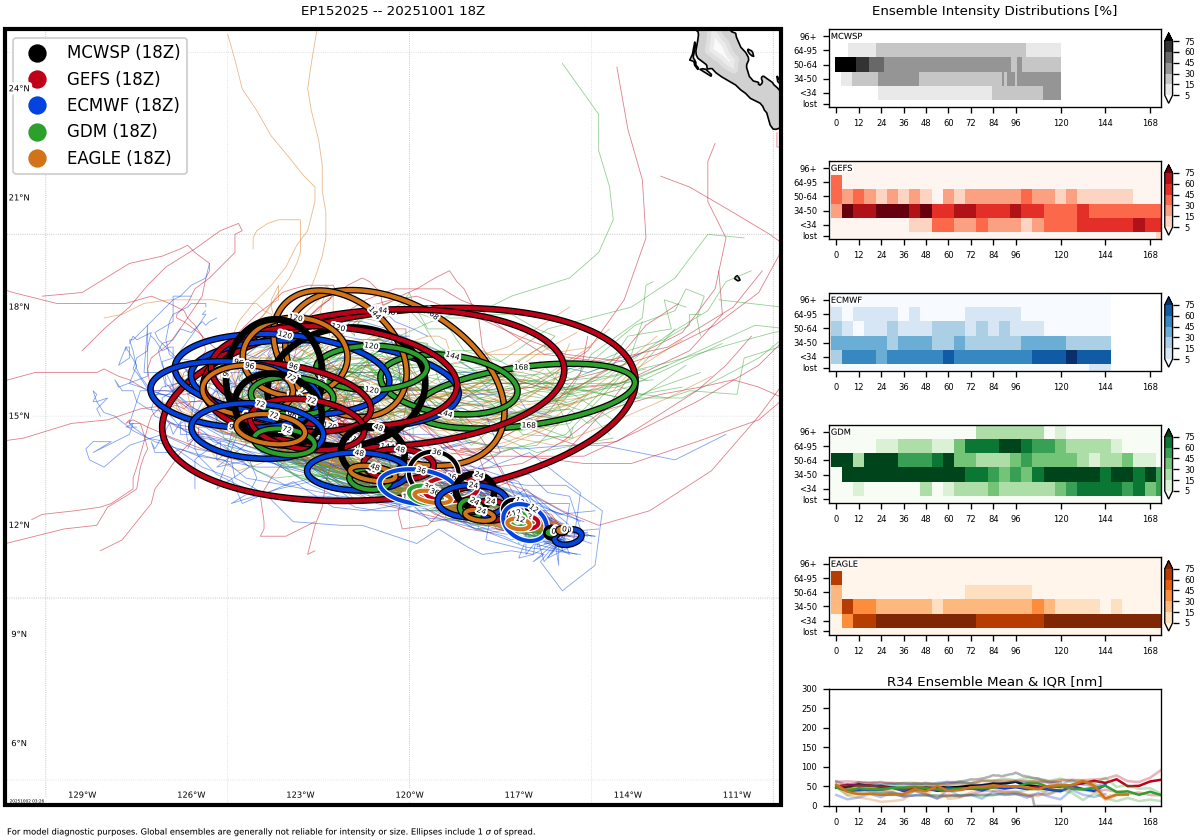1200x840 pixels.
Task: Click the 120°W longitude label
Action: click(x=409, y=795)
